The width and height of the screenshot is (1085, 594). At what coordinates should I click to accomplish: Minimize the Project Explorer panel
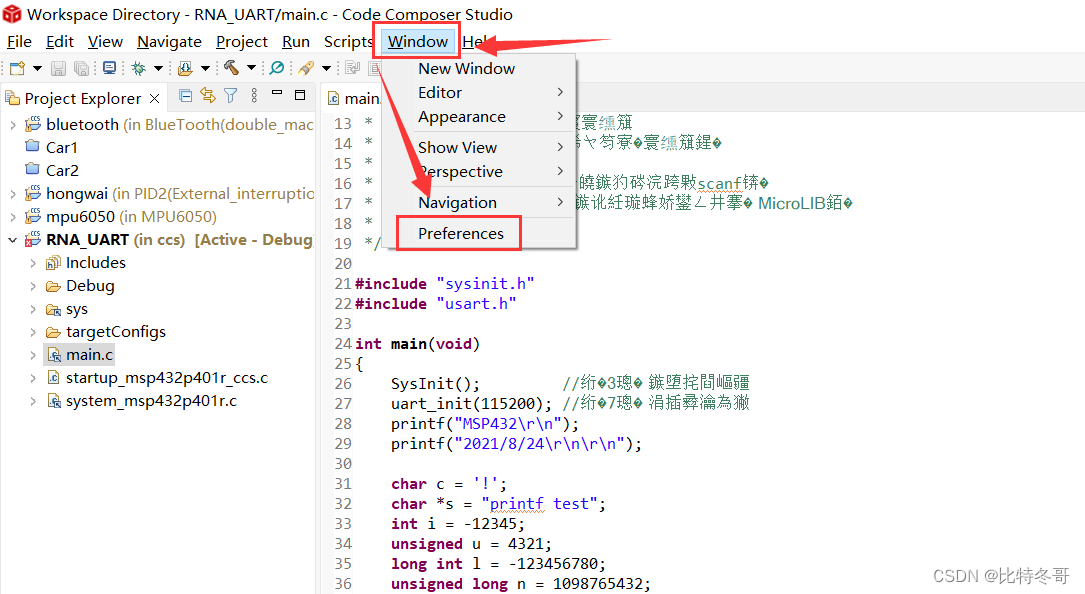(x=277, y=93)
